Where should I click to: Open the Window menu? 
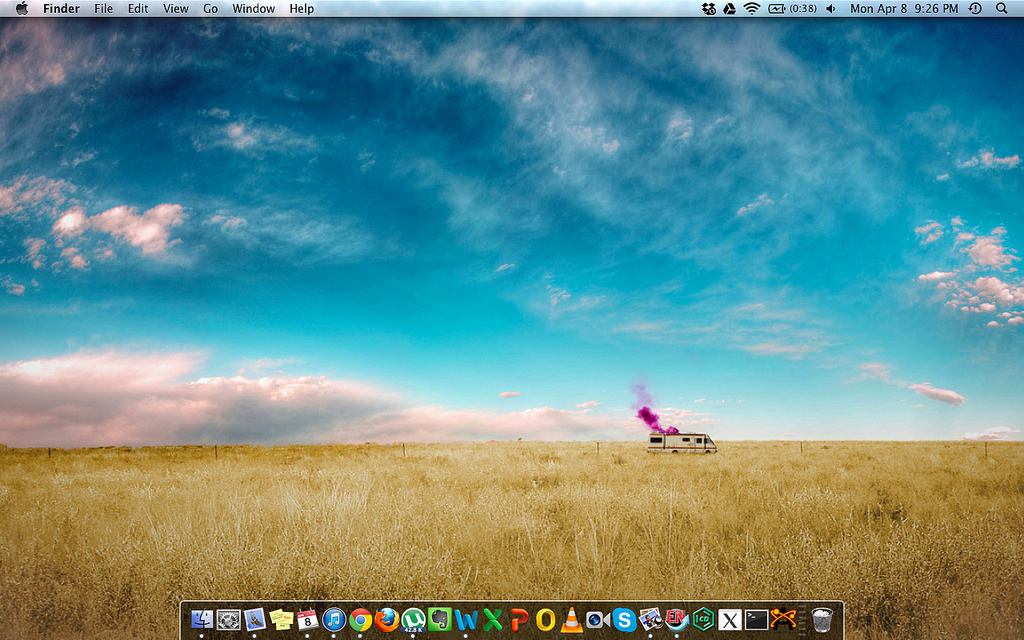(x=253, y=8)
